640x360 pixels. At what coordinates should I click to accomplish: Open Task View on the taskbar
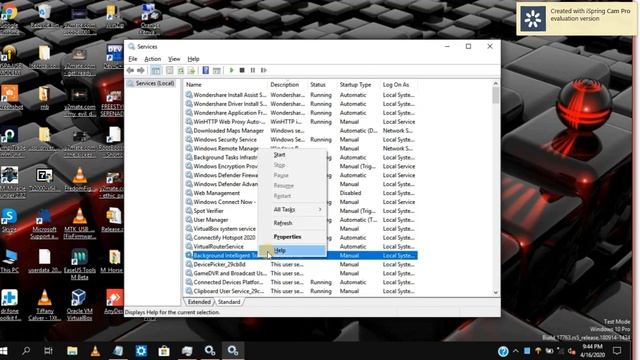(49, 351)
